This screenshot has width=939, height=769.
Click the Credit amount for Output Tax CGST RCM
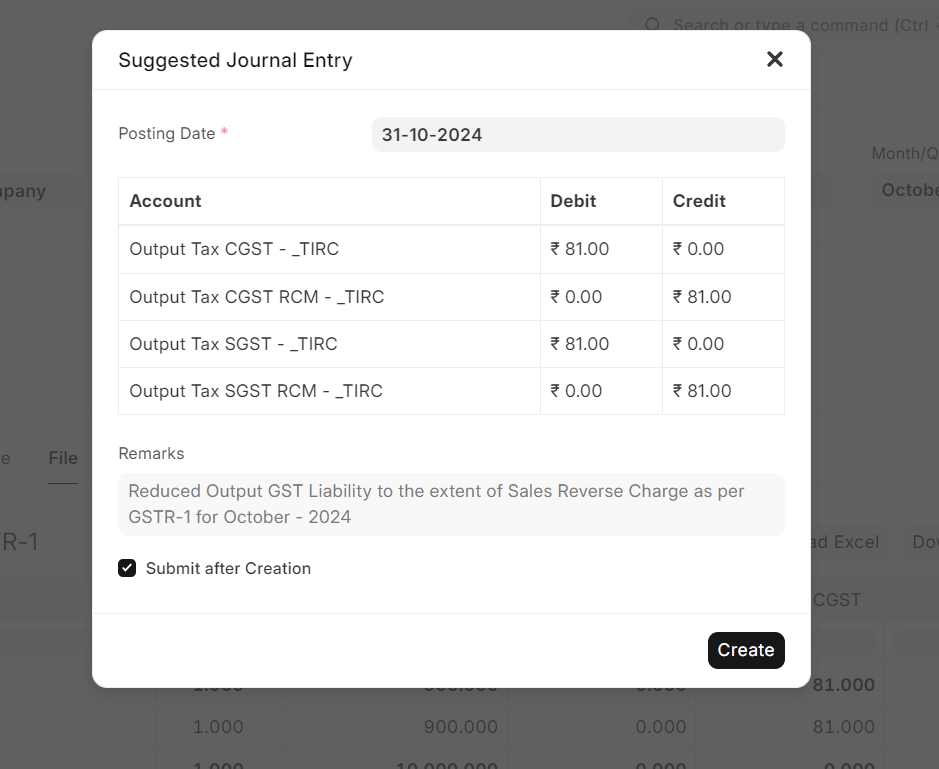point(702,297)
